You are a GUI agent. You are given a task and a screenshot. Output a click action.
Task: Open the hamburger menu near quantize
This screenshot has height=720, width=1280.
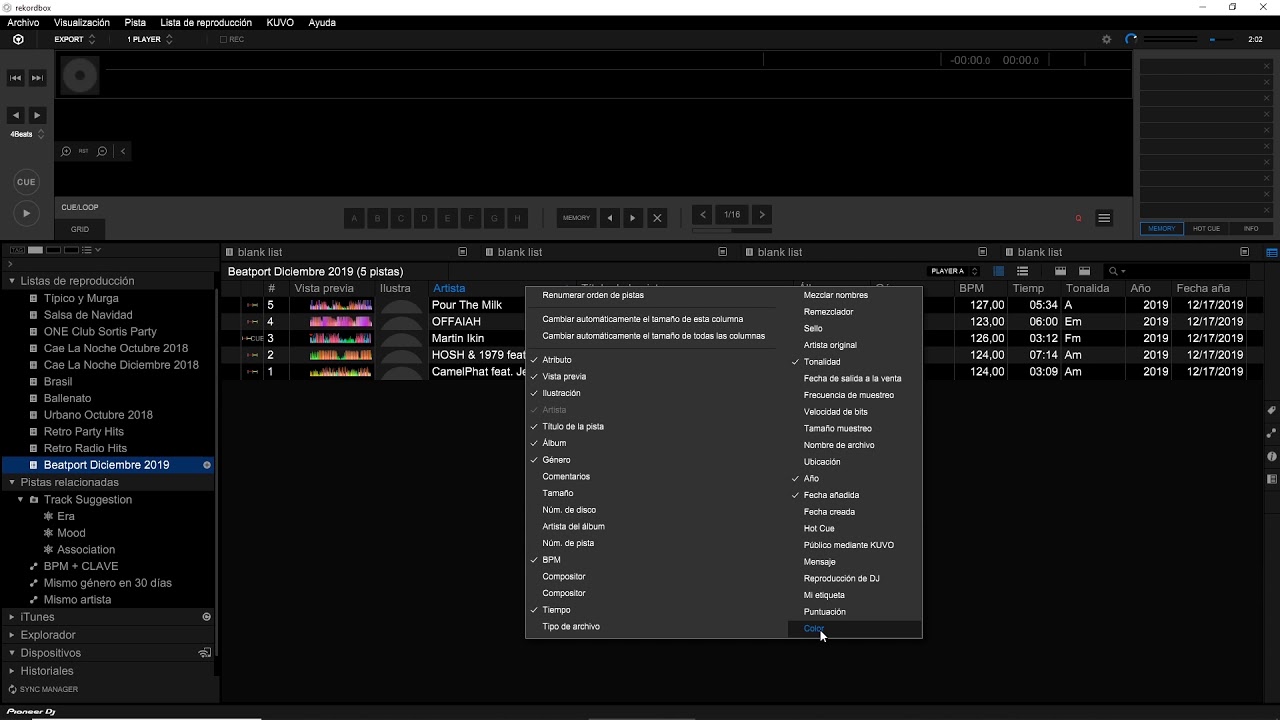1104,218
